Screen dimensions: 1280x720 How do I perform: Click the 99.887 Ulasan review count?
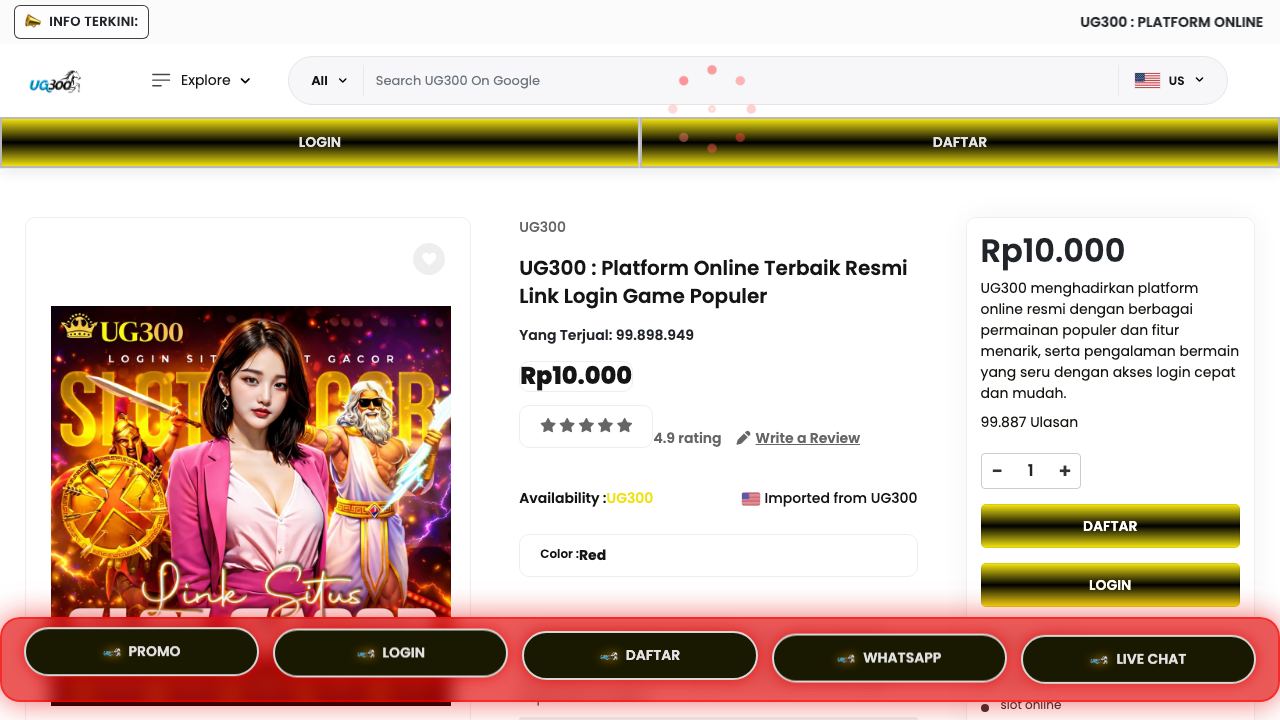tap(1029, 422)
